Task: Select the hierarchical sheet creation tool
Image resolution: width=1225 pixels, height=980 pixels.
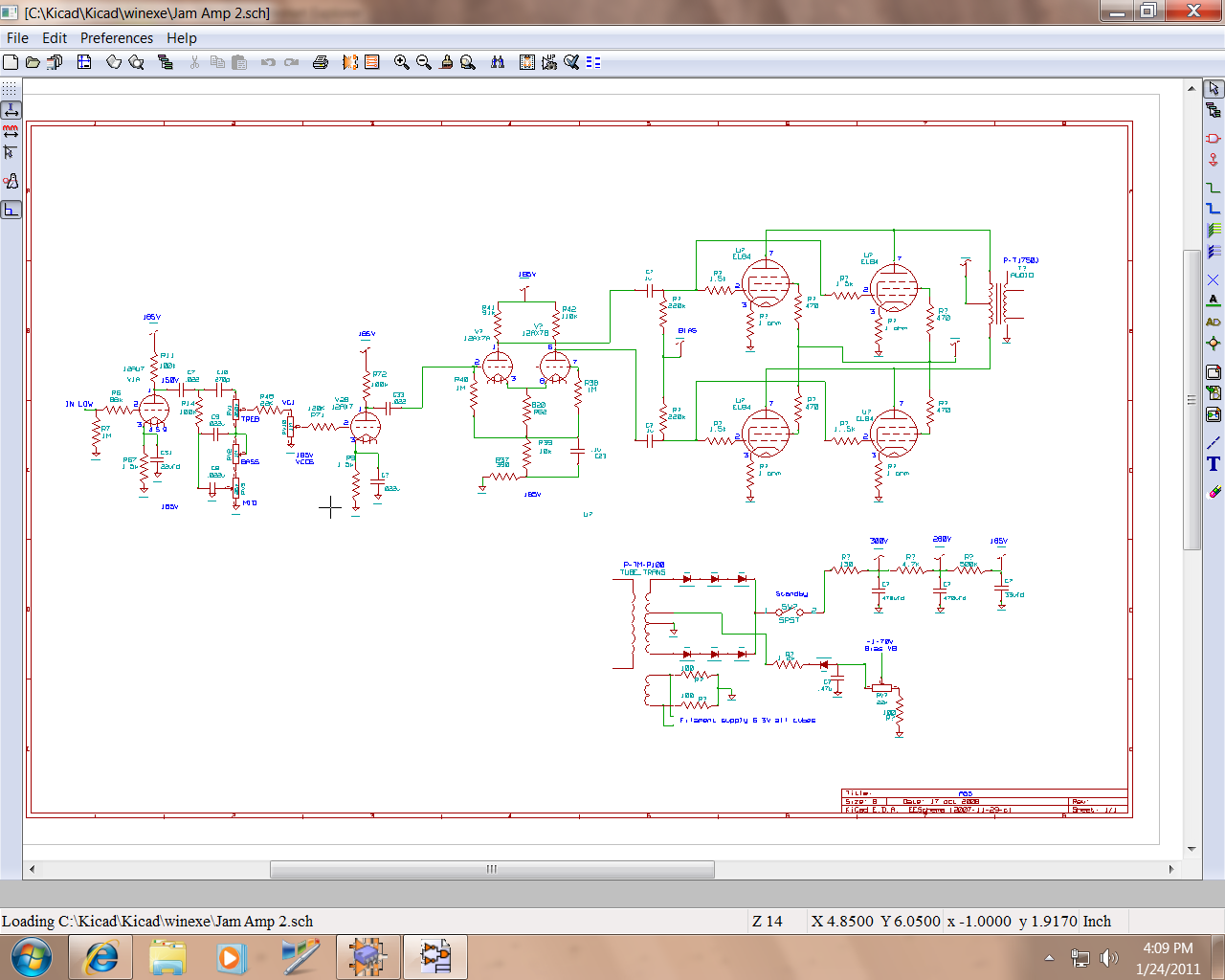Action: pyautogui.click(x=1214, y=371)
